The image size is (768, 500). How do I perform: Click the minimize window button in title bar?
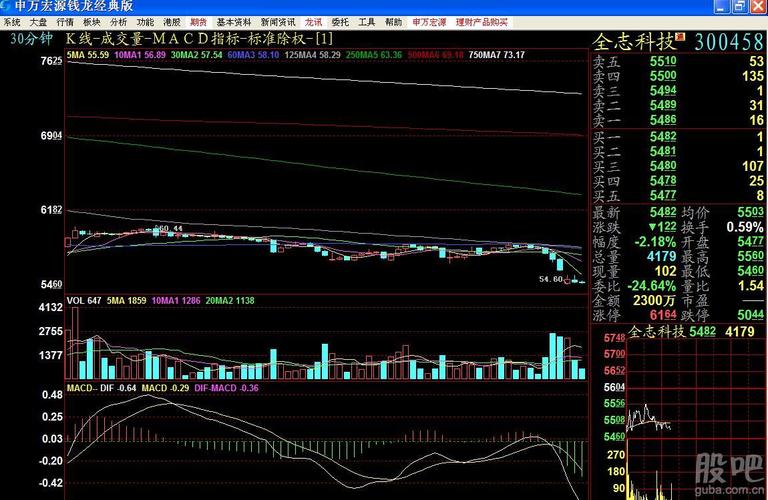(x=721, y=6)
